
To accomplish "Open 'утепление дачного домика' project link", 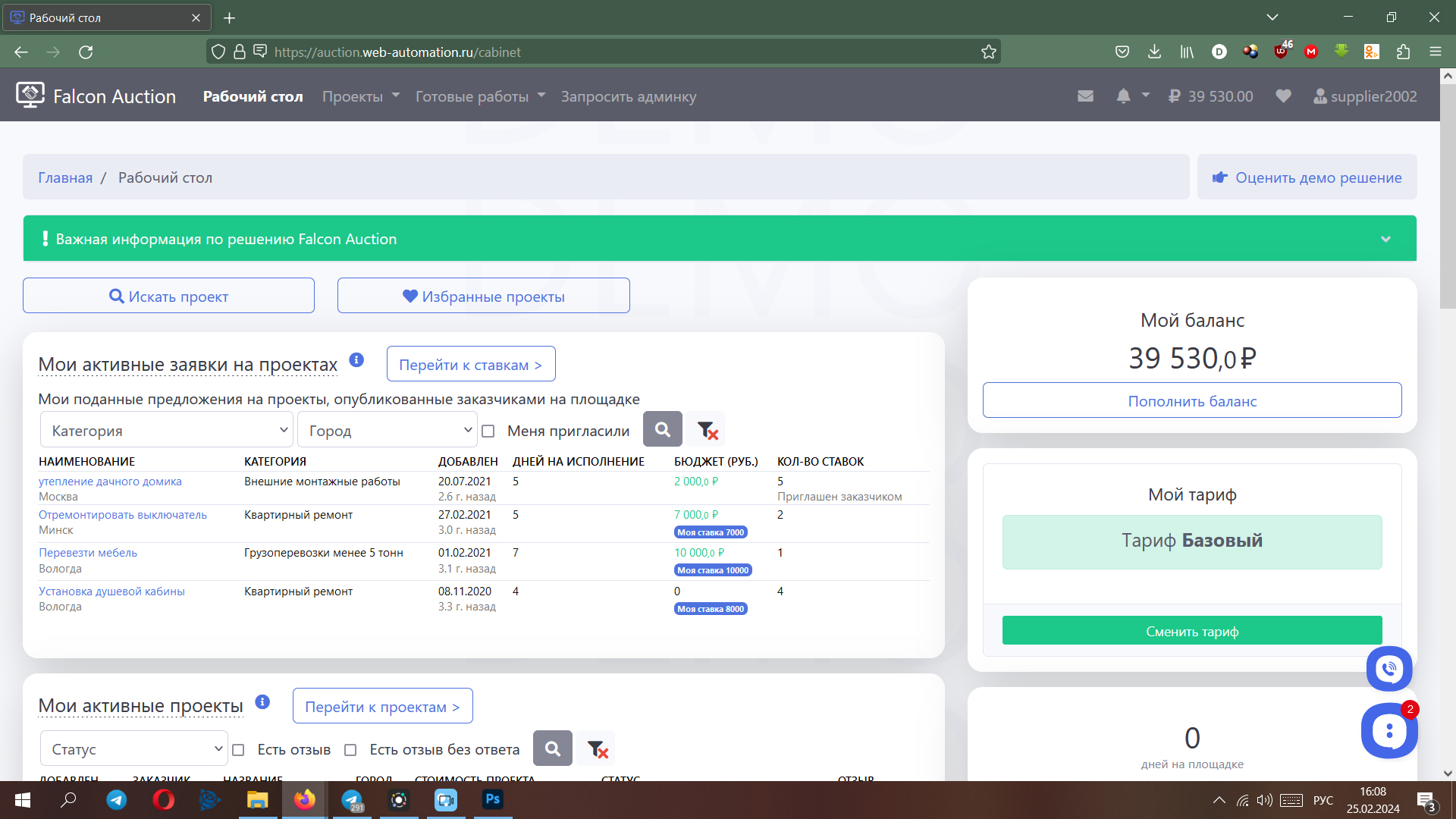I will click(110, 482).
